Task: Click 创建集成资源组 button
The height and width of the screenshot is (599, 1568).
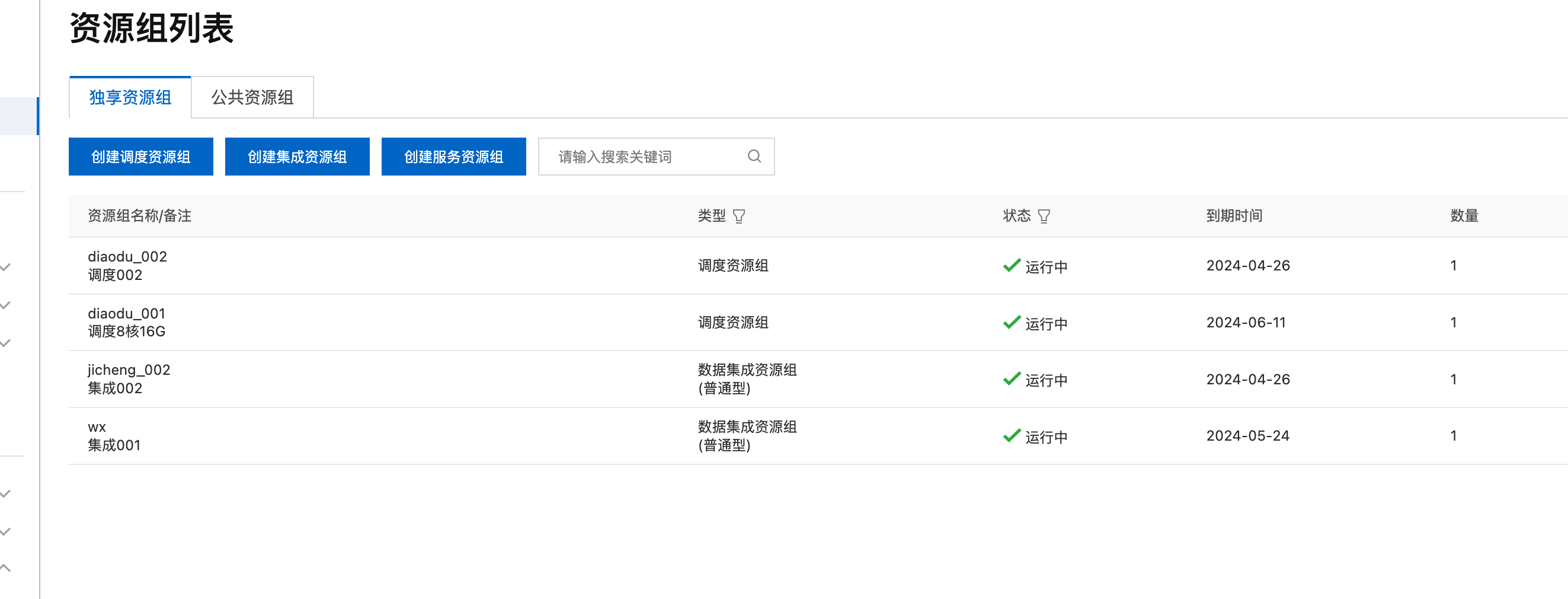Action: (x=297, y=157)
